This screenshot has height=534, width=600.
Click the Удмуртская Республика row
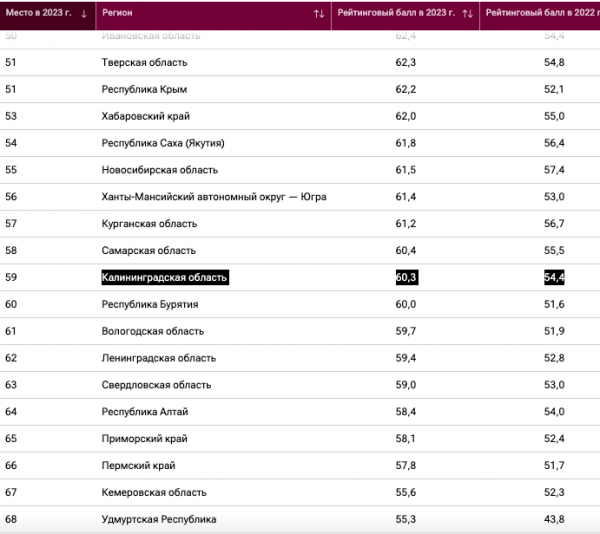[300, 519]
